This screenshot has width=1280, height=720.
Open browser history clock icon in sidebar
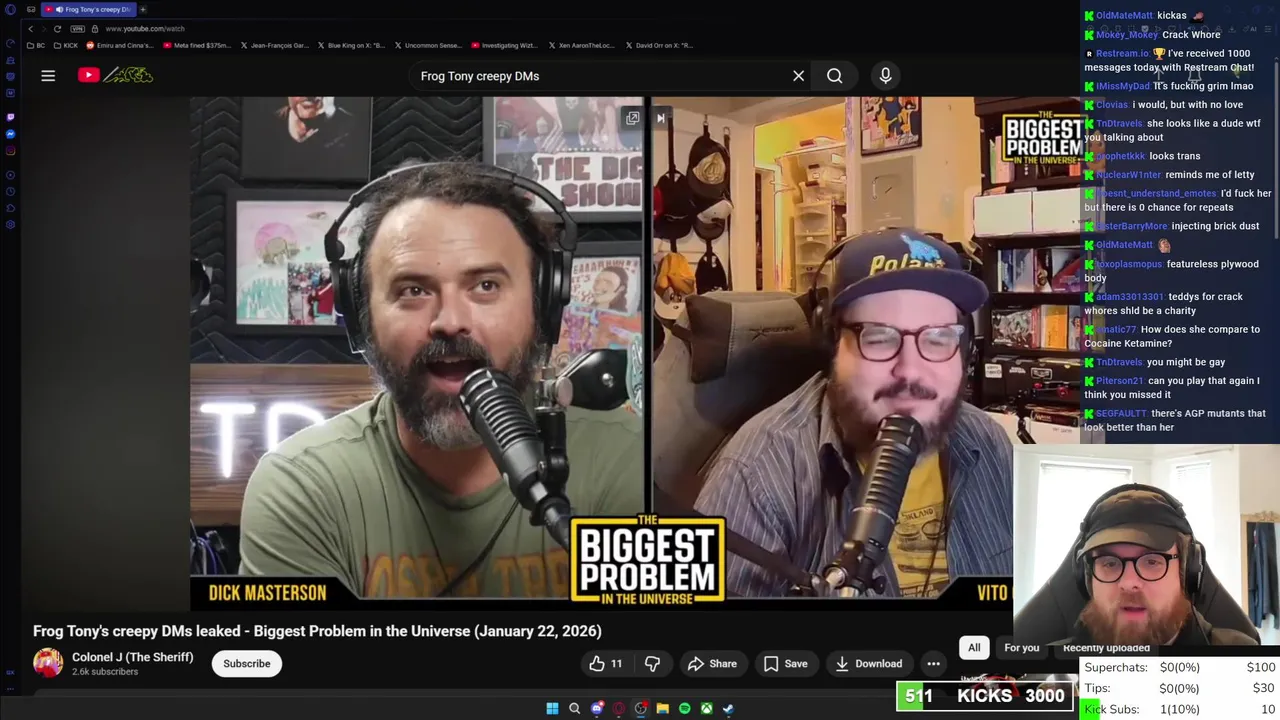click(11, 190)
